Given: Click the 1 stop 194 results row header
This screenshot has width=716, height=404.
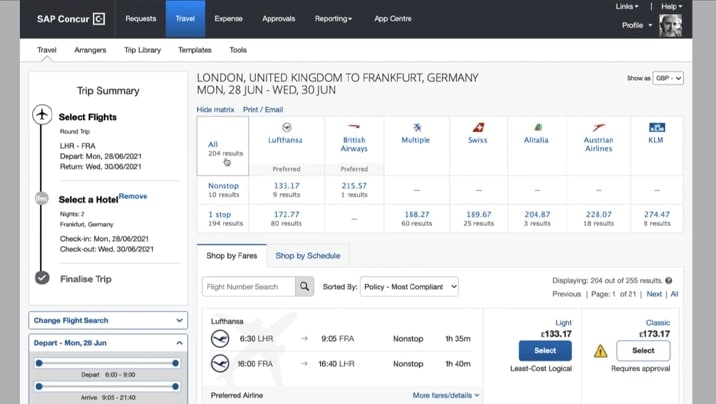Looking at the screenshot, I should click(x=225, y=219).
